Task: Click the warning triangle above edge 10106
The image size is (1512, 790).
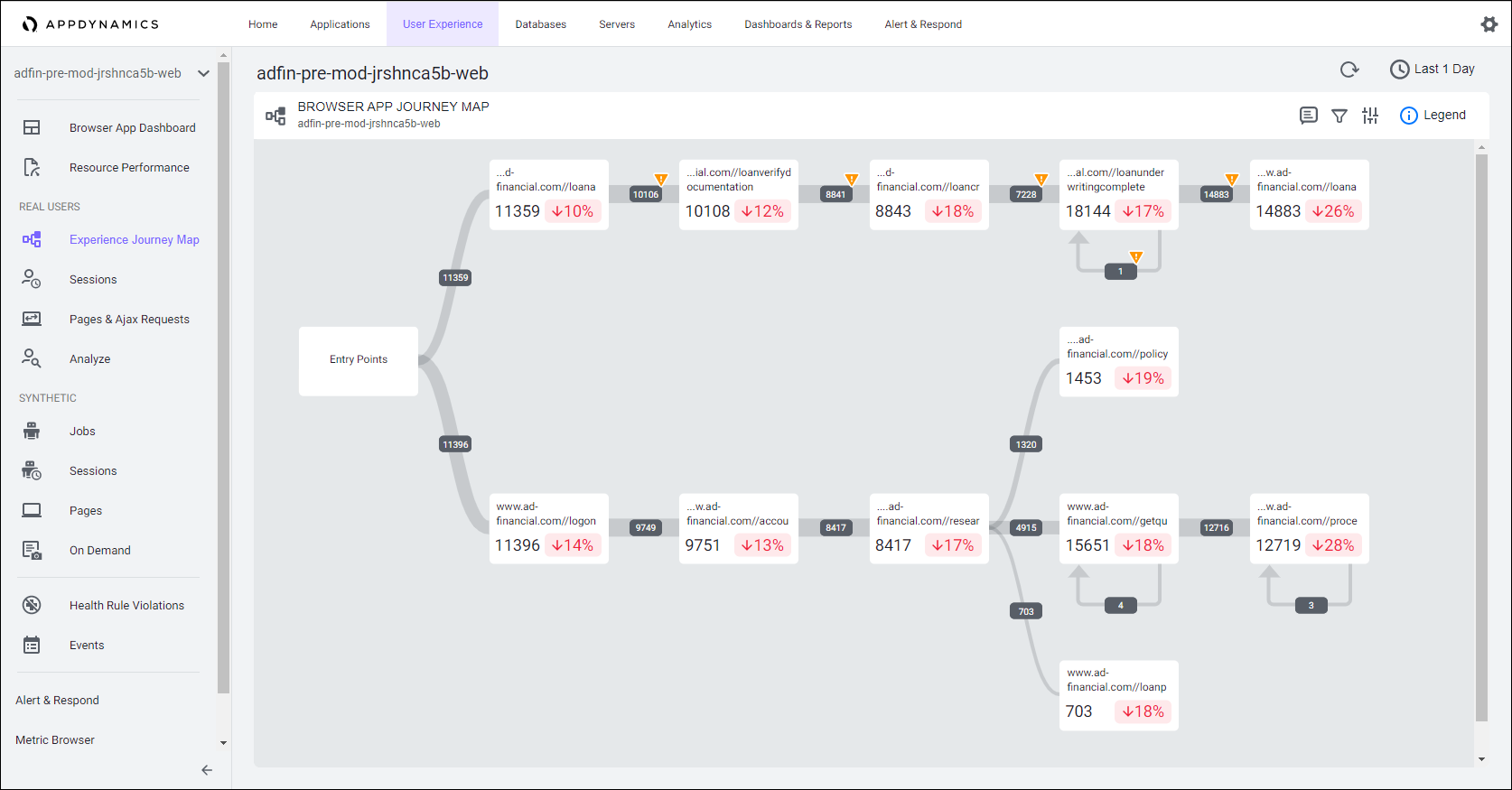Action: [661, 179]
